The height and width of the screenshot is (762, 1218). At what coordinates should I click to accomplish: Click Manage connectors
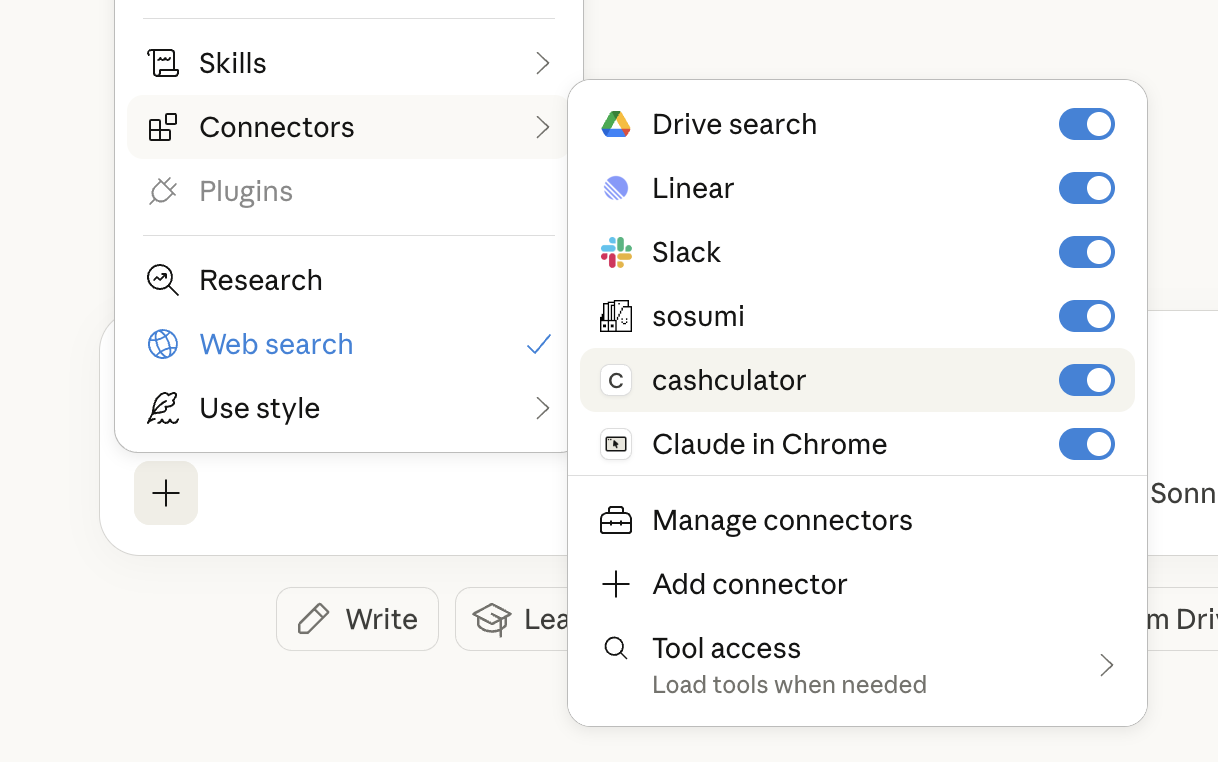tap(781, 520)
